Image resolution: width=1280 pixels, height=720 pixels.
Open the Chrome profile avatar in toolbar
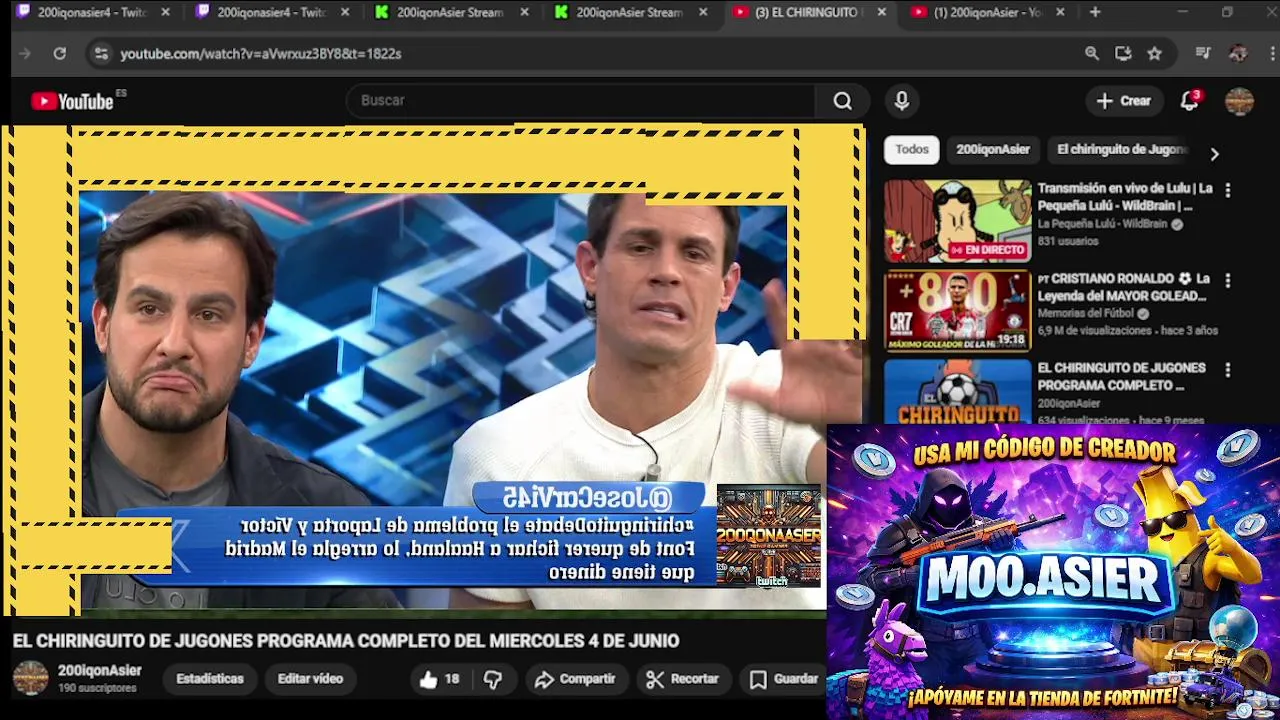click(1238, 54)
